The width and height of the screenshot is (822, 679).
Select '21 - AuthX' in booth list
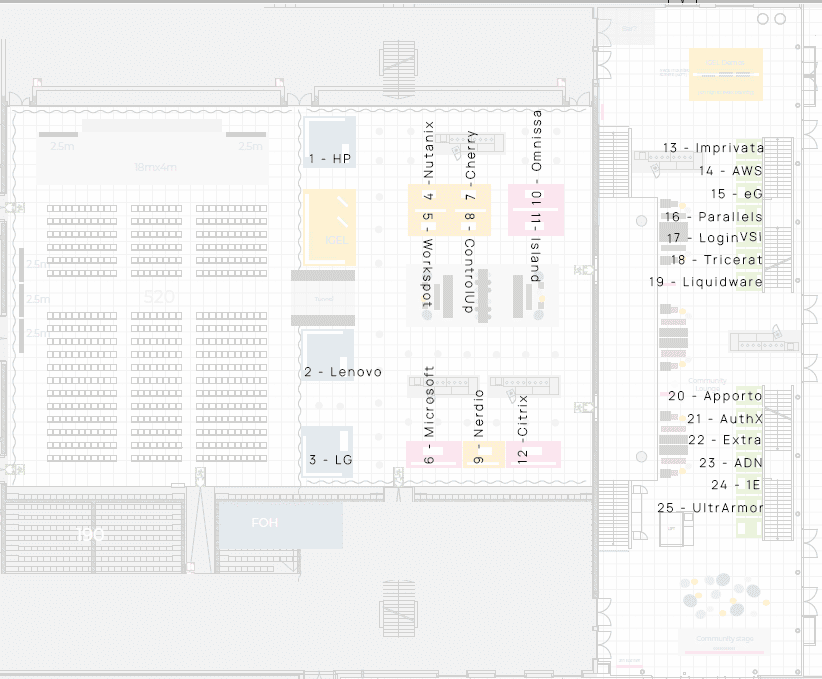[725, 418]
